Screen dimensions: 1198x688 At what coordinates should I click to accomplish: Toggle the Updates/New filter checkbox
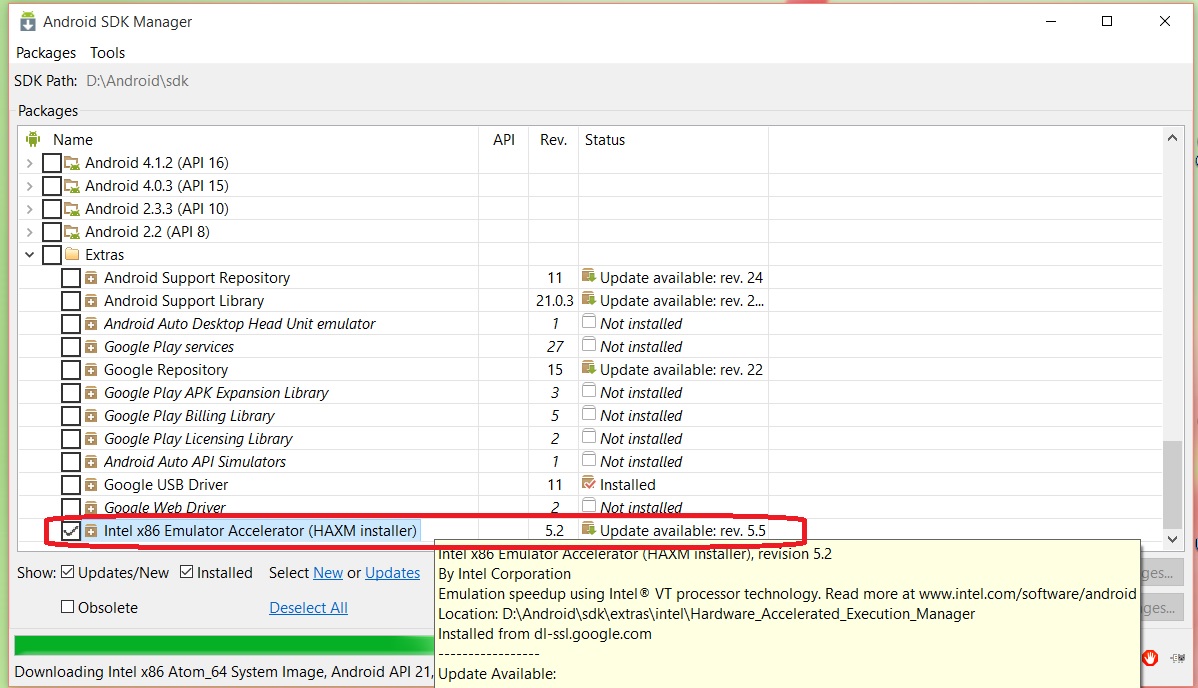[x=67, y=572]
